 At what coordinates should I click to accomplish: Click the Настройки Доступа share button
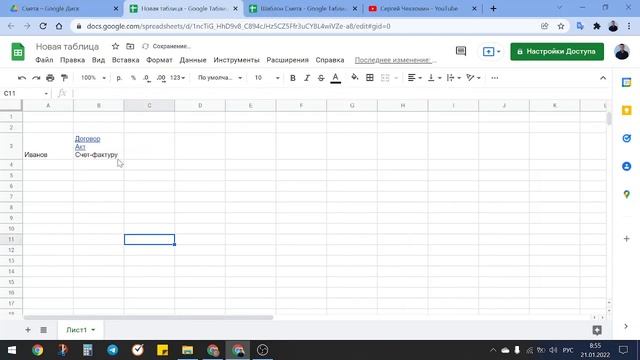[x=557, y=51]
